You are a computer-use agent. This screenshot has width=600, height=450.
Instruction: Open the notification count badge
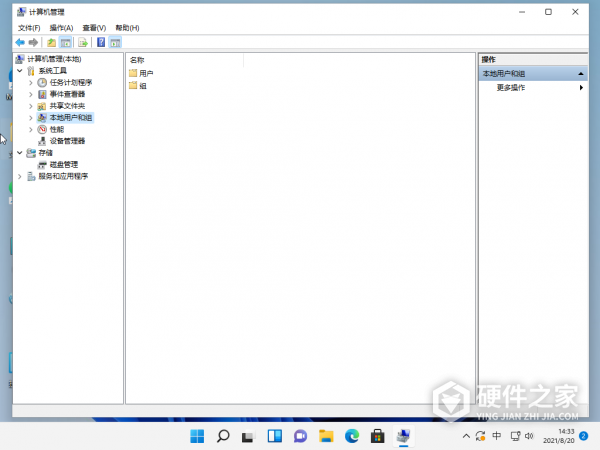coord(584,436)
